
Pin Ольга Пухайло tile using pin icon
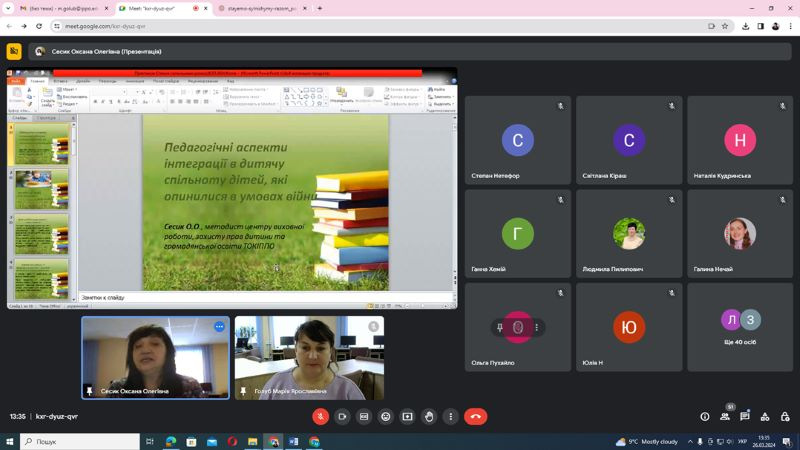(x=500, y=328)
